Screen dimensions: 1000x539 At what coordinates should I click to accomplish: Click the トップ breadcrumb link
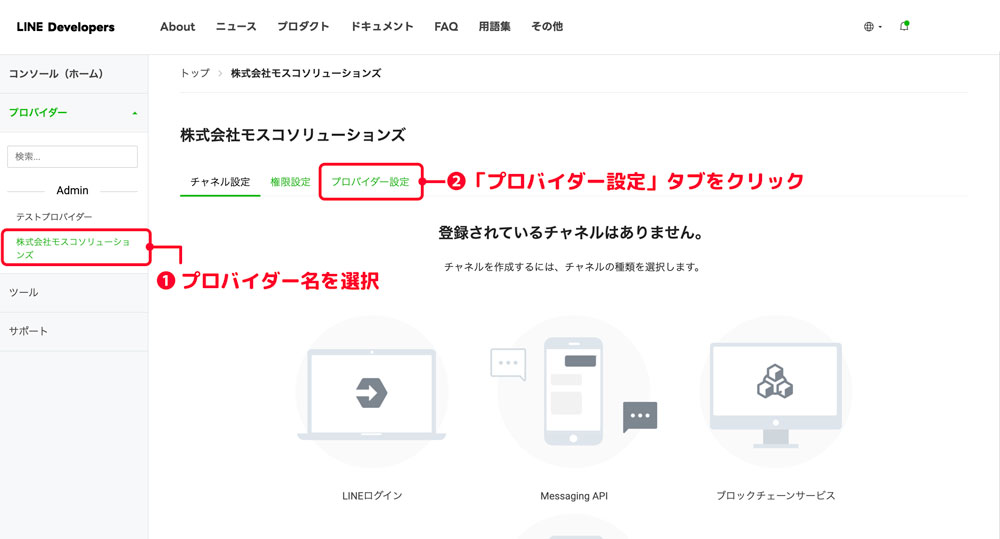195,73
